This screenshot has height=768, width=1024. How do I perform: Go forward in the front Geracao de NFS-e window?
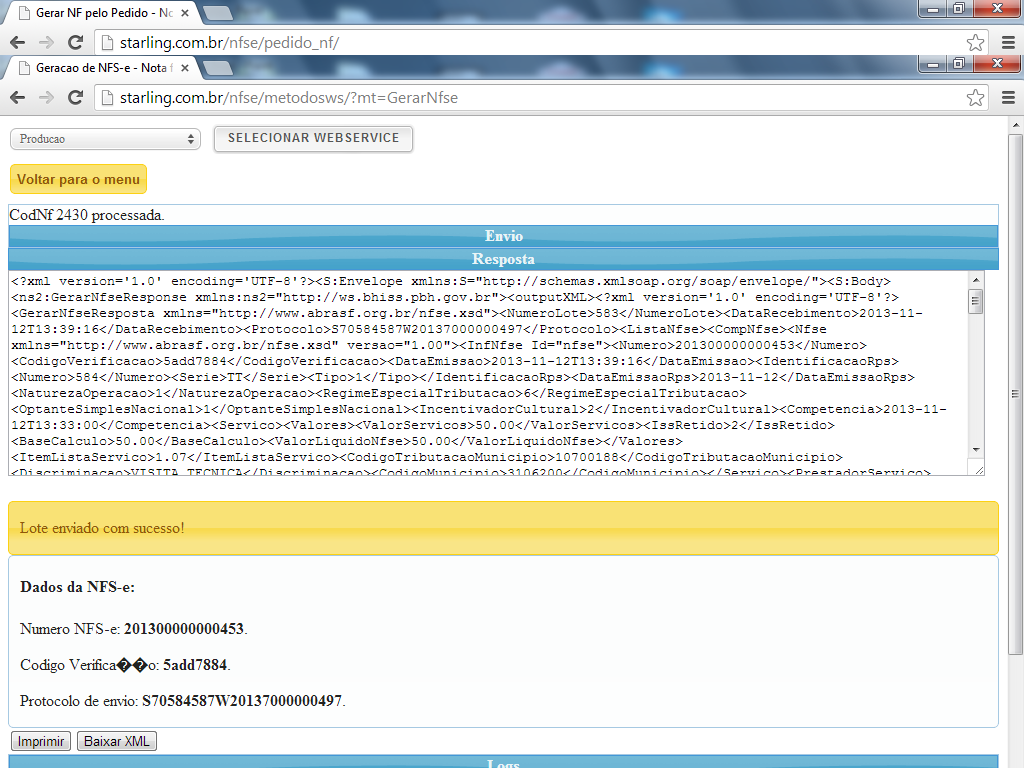coord(46,98)
